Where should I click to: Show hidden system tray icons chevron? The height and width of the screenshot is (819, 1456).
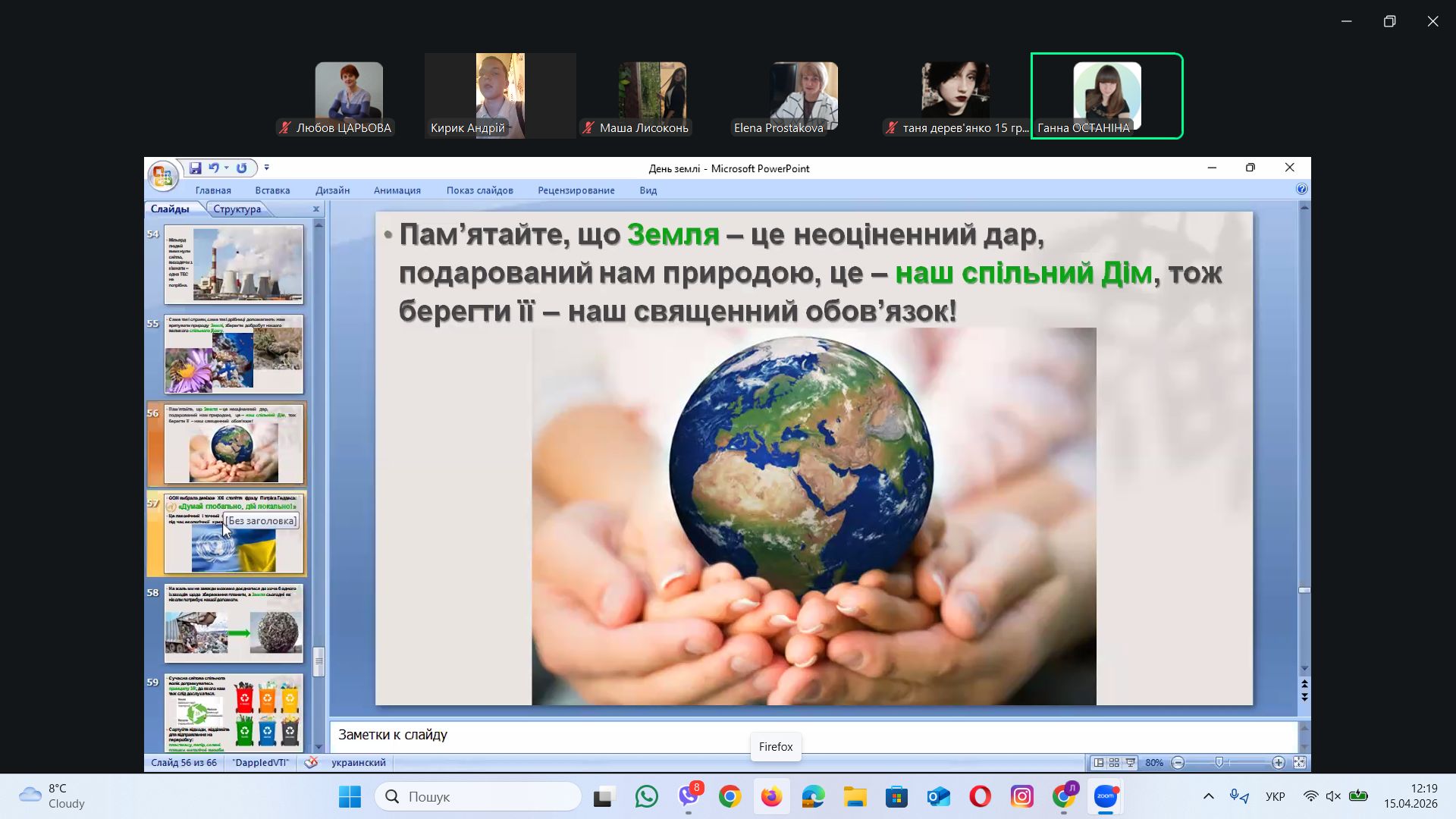pos(1208,796)
